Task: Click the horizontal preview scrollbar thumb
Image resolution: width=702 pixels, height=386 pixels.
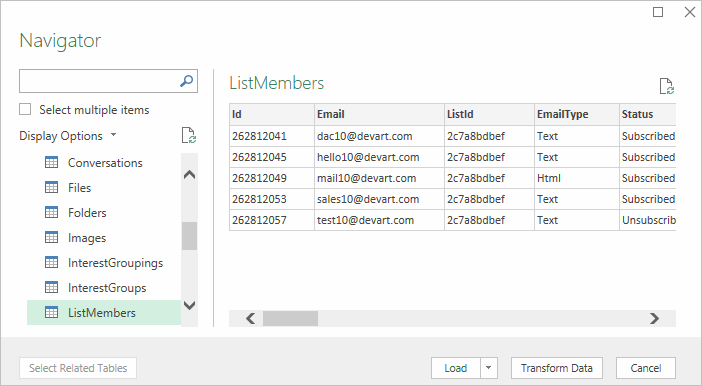Action: click(290, 318)
